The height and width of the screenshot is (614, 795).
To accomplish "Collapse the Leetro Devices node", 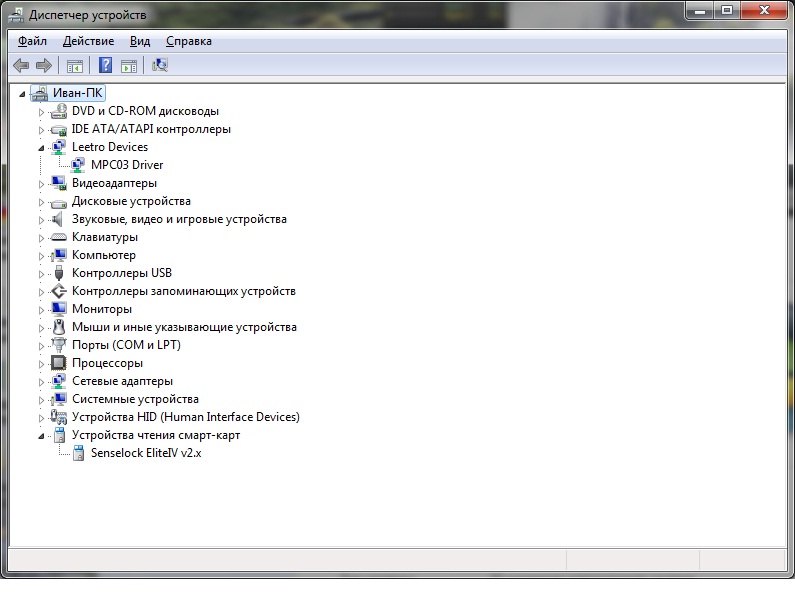I will 42,148.
